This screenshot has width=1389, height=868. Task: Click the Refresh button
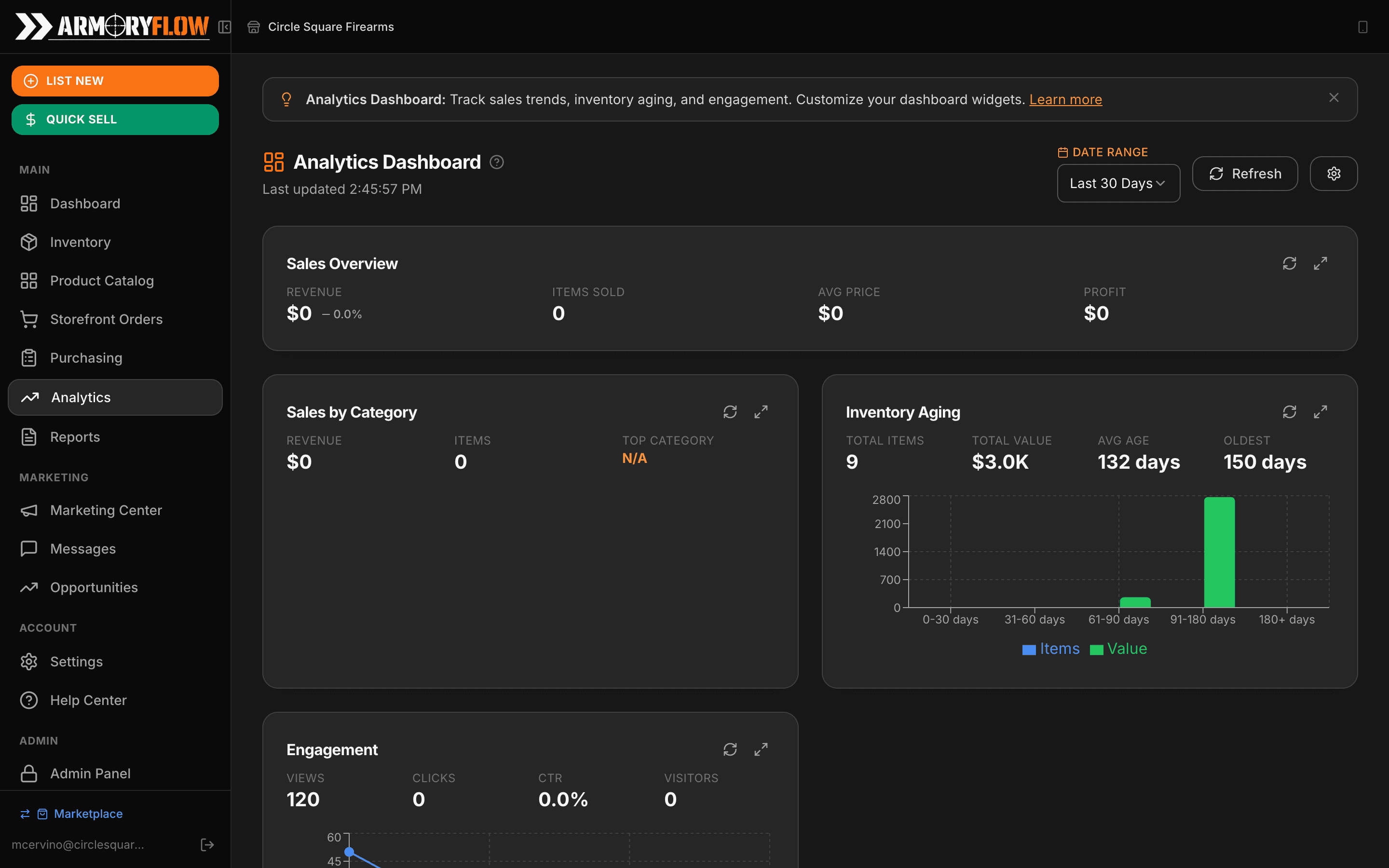(x=1244, y=174)
